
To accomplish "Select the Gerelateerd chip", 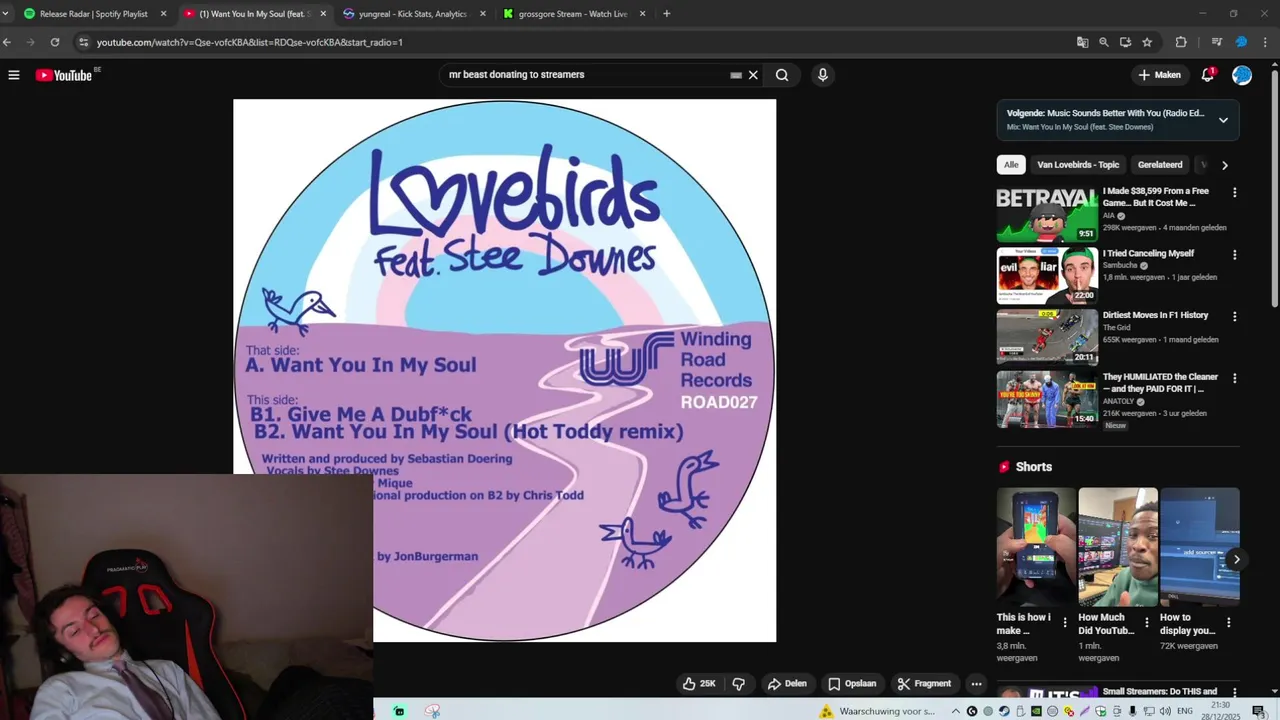I will coord(1160,165).
